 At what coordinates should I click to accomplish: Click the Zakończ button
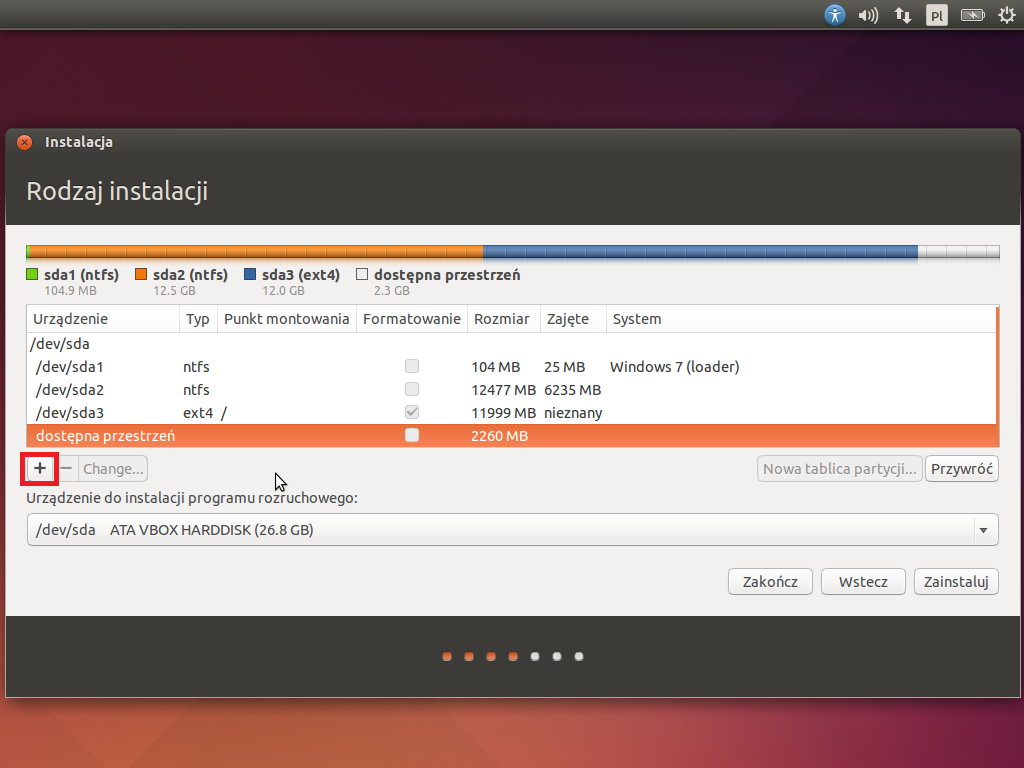771,582
